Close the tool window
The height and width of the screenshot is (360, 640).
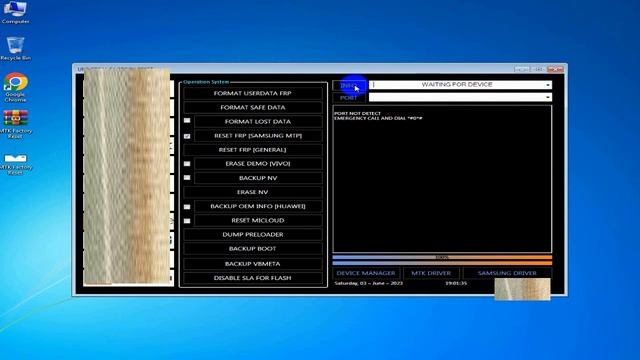pyautogui.click(x=555, y=69)
